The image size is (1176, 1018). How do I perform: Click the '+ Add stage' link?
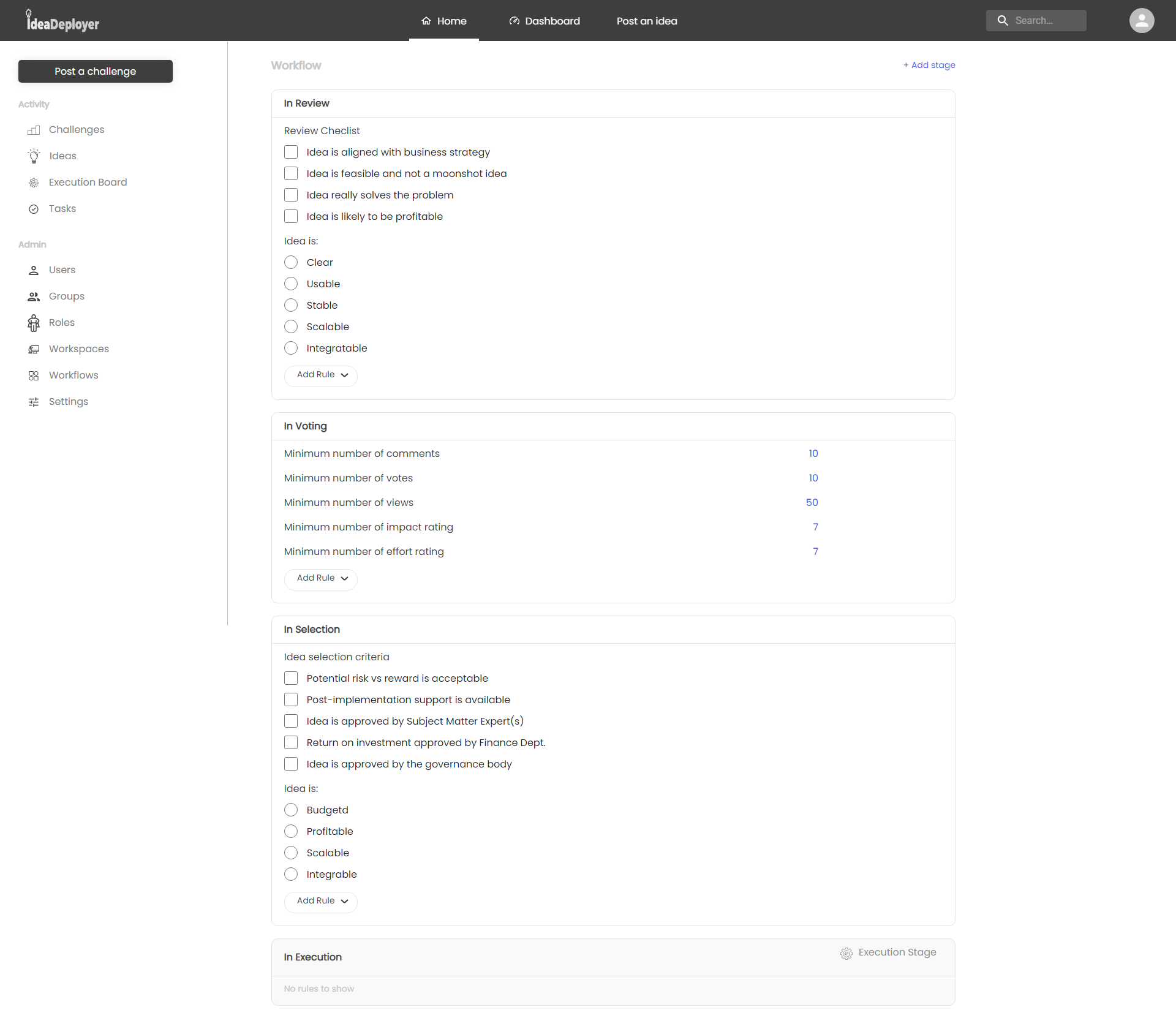tap(929, 65)
